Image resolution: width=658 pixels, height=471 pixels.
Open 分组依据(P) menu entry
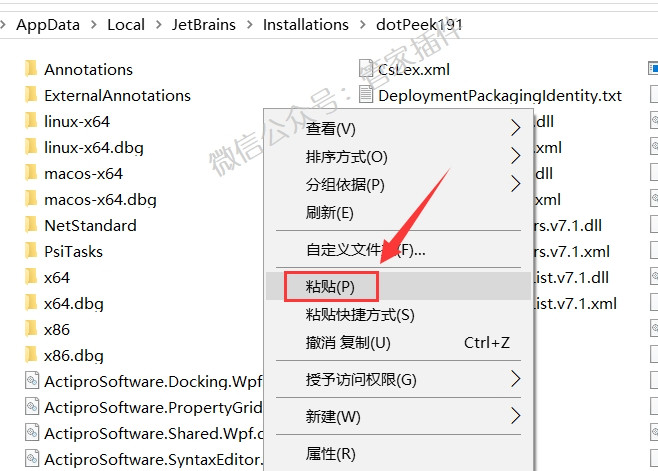(x=399, y=184)
